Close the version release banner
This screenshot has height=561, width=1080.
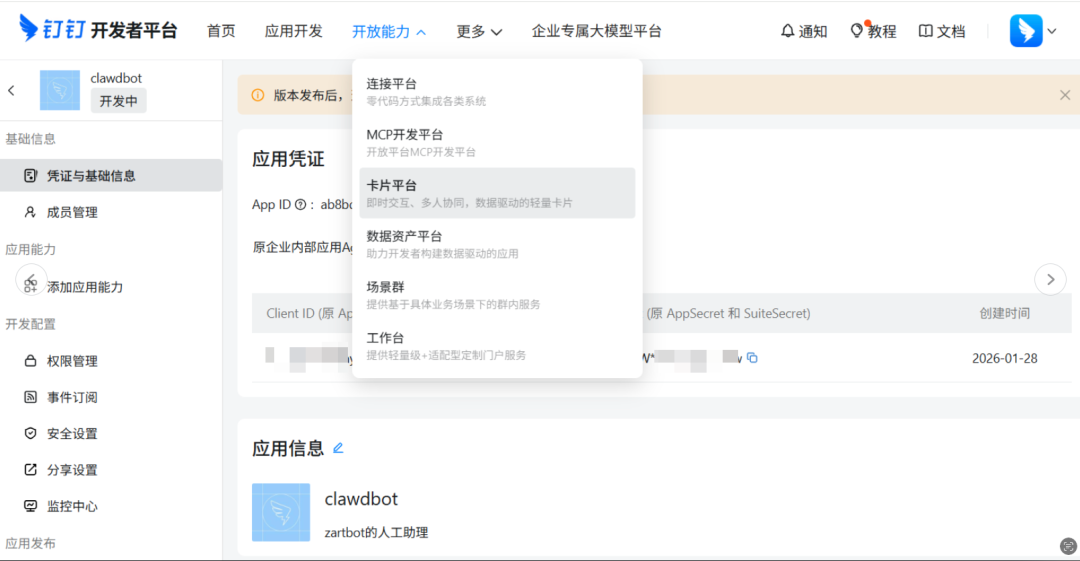click(x=1065, y=95)
